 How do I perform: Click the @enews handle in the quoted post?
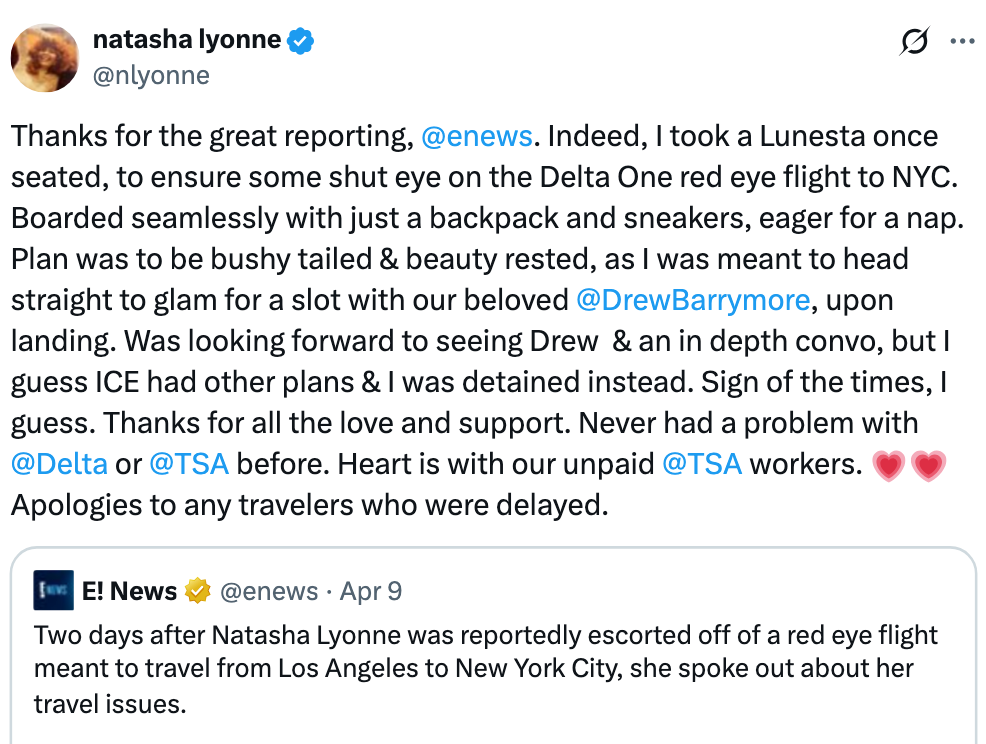click(x=268, y=591)
